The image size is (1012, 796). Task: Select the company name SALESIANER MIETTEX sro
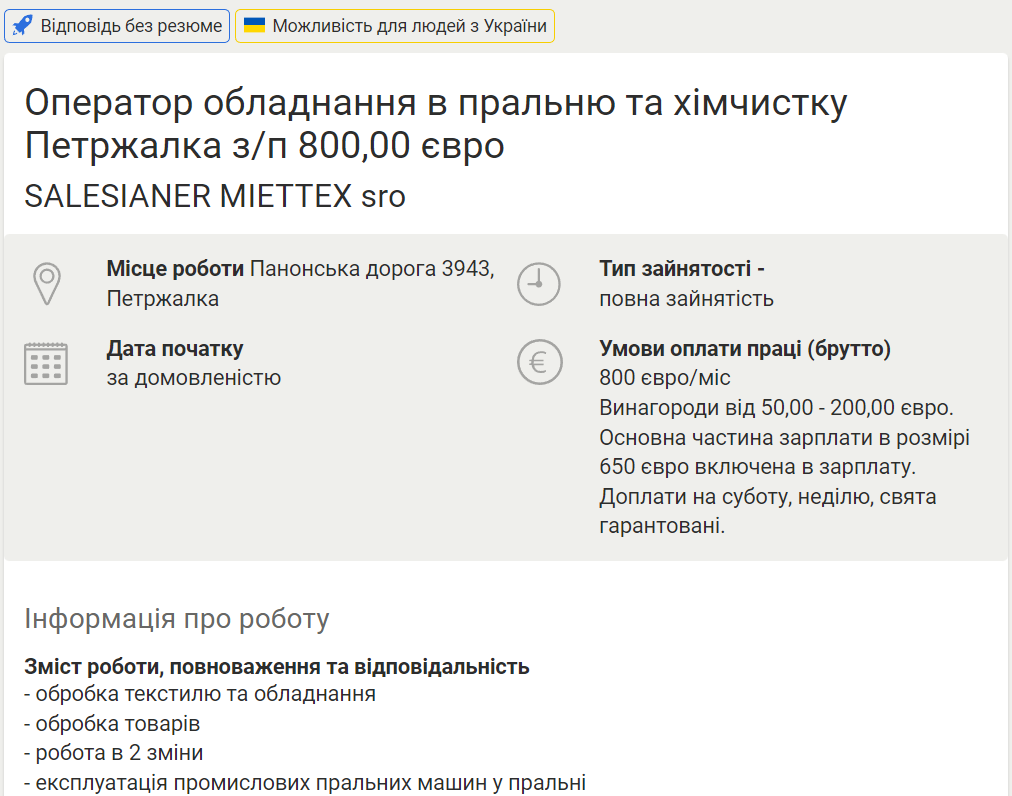coord(215,196)
